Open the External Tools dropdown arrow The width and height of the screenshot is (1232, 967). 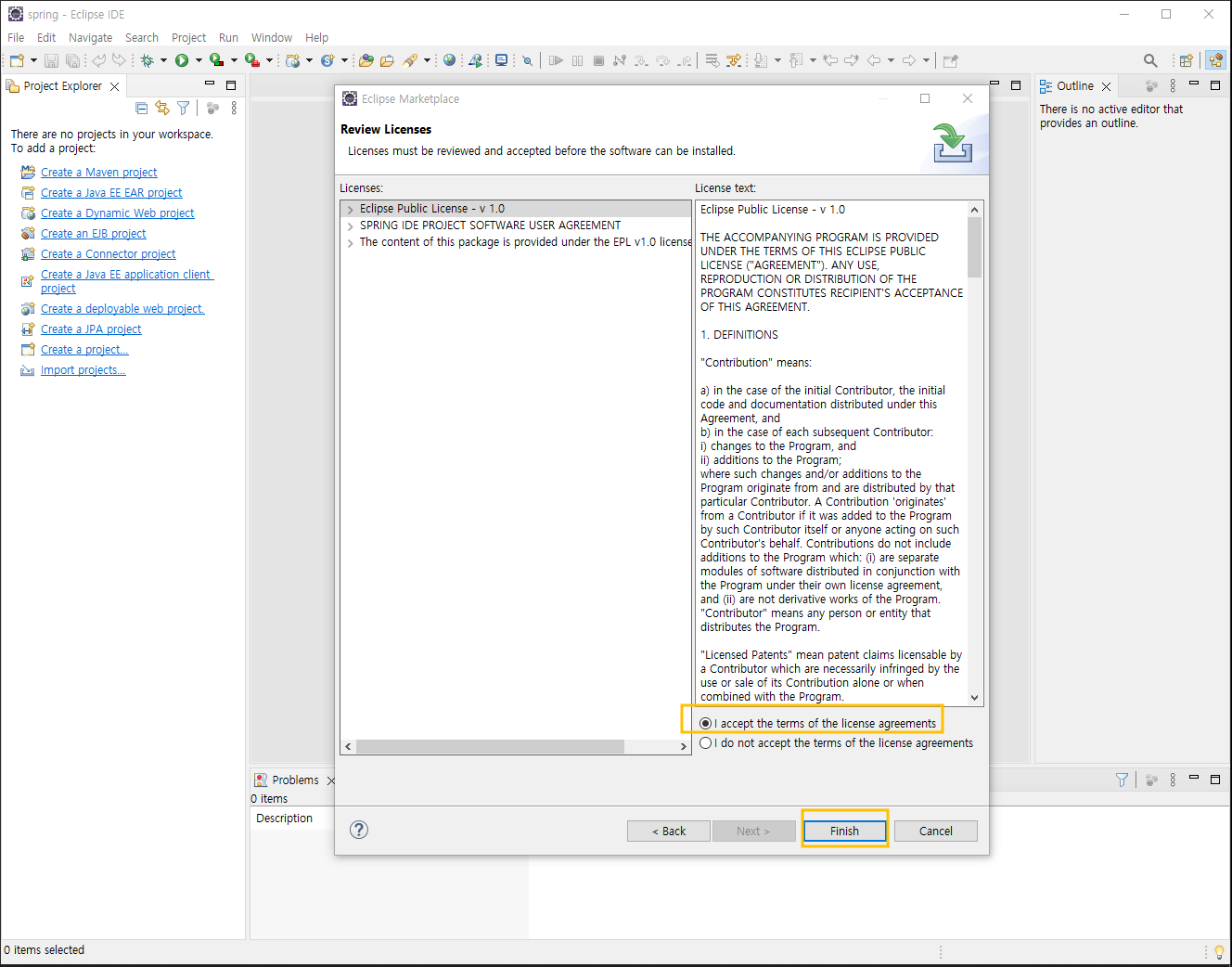click(269, 60)
